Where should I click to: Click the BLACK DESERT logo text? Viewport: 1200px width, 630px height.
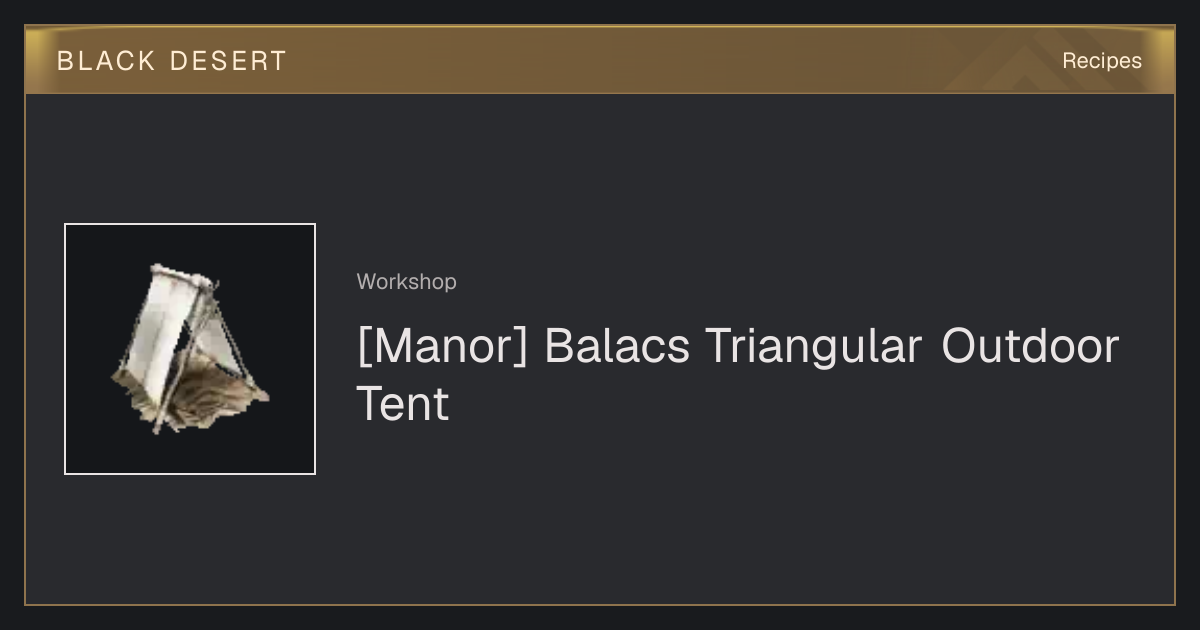(172, 61)
